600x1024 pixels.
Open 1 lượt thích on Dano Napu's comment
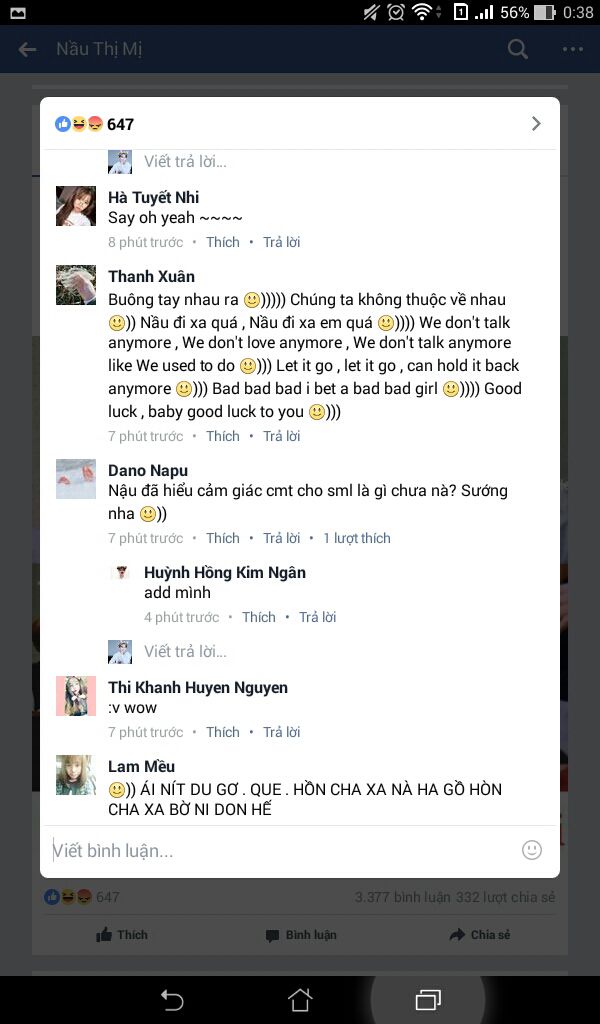coord(356,538)
